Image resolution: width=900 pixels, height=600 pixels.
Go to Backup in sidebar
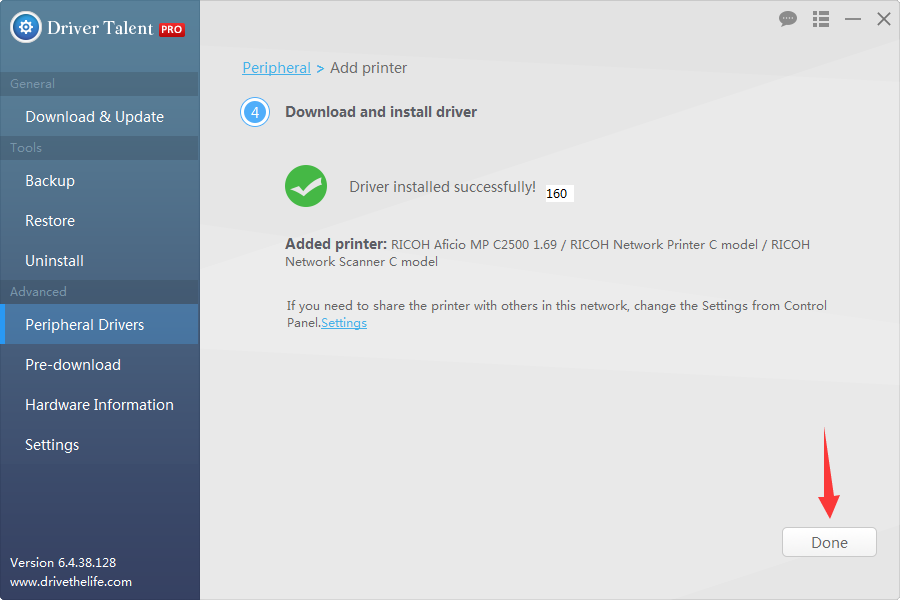pyautogui.click(x=100, y=181)
